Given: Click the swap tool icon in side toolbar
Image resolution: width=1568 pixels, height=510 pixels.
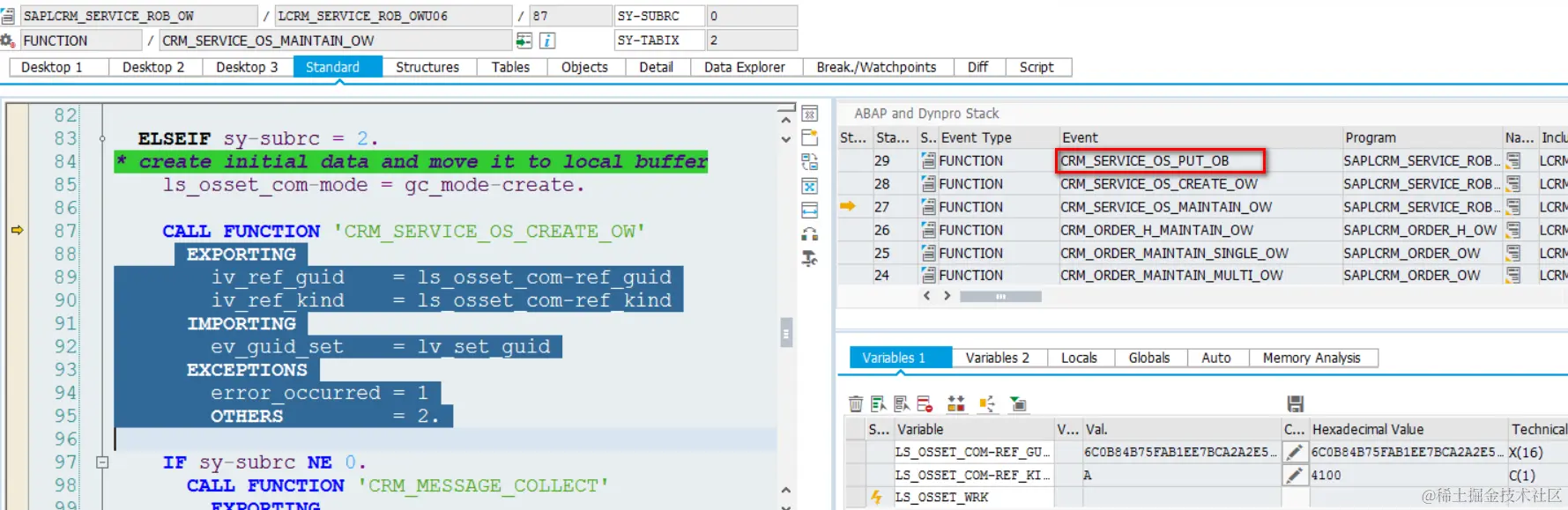Looking at the screenshot, I should [x=809, y=234].
